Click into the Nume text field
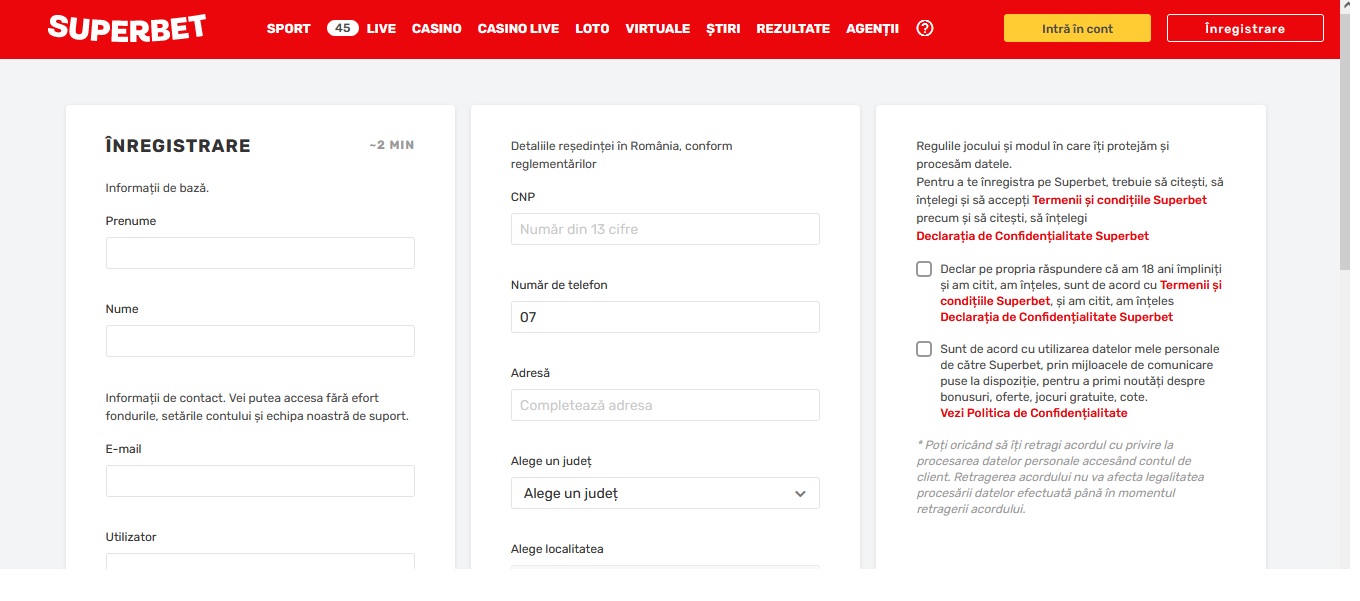The height and width of the screenshot is (601, 1360). (x=260, y=341)
